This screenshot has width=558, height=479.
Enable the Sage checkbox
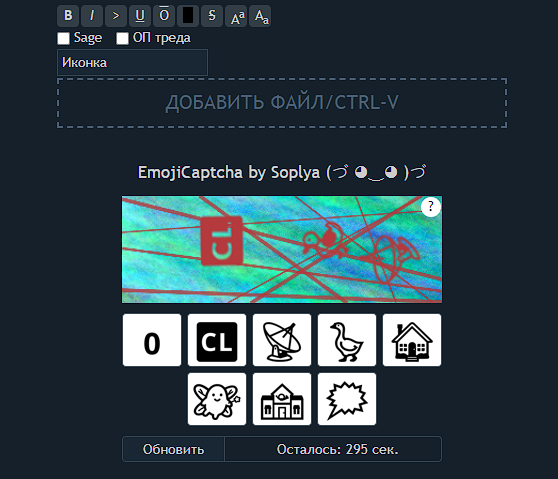pos(63,38)
